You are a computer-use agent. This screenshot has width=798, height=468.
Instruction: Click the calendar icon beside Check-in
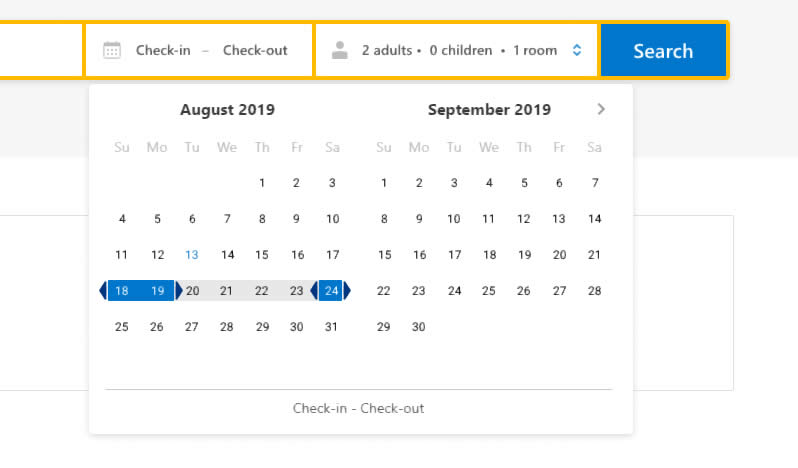112,50
